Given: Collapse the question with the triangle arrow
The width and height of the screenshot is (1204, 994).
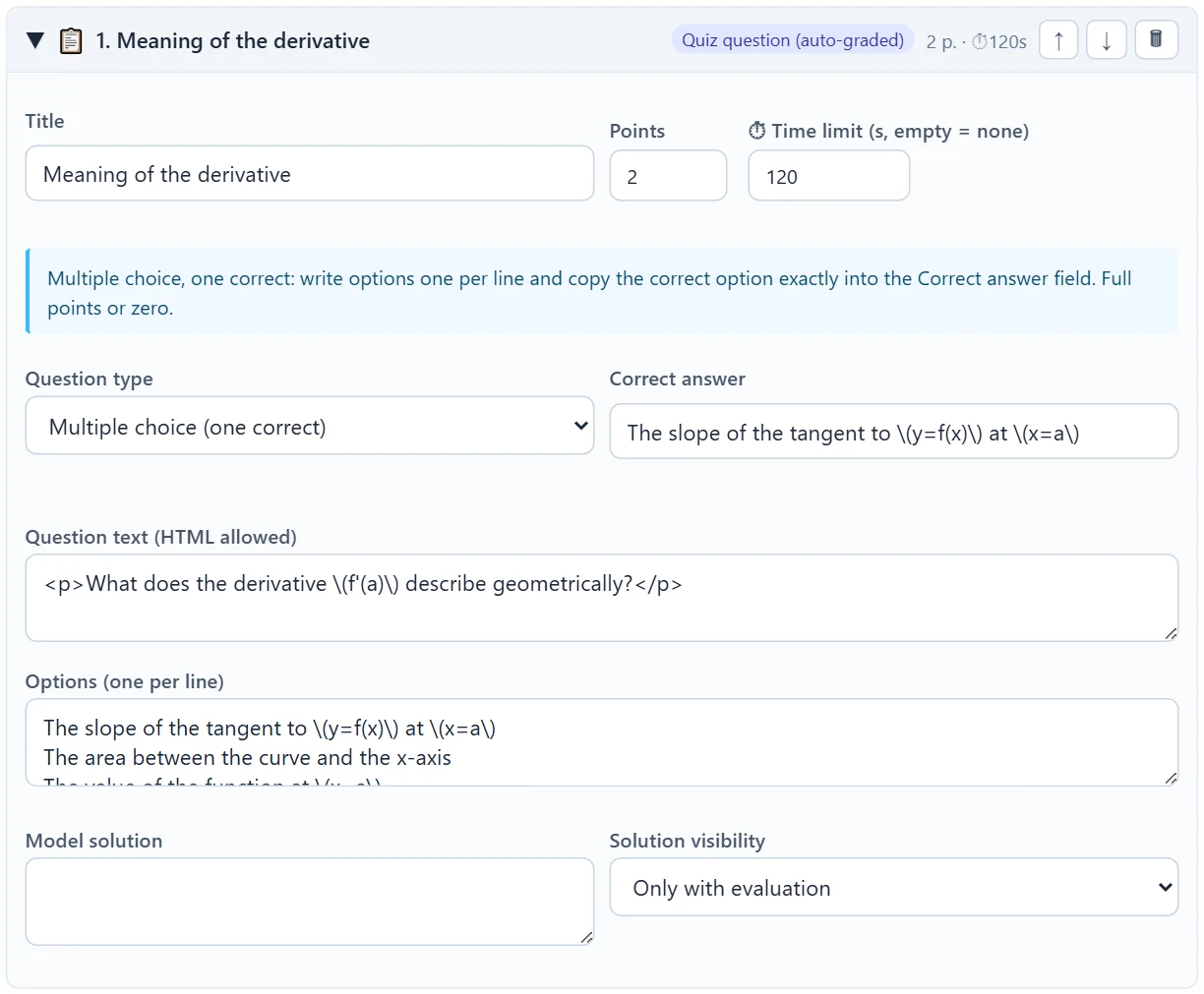Looking at the screenshot, I should pyautogui.click(x=35, y=40).
